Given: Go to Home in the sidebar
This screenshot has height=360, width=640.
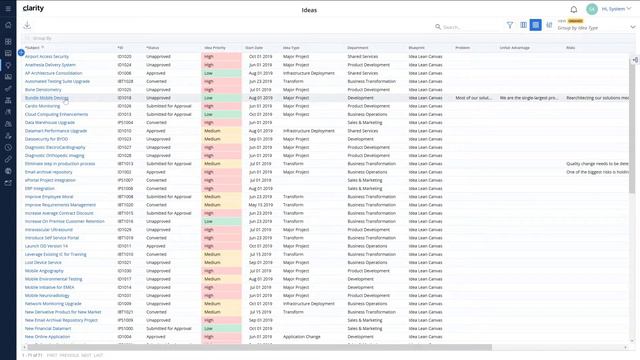Looking at the screenshot, I should click(8, 25).
